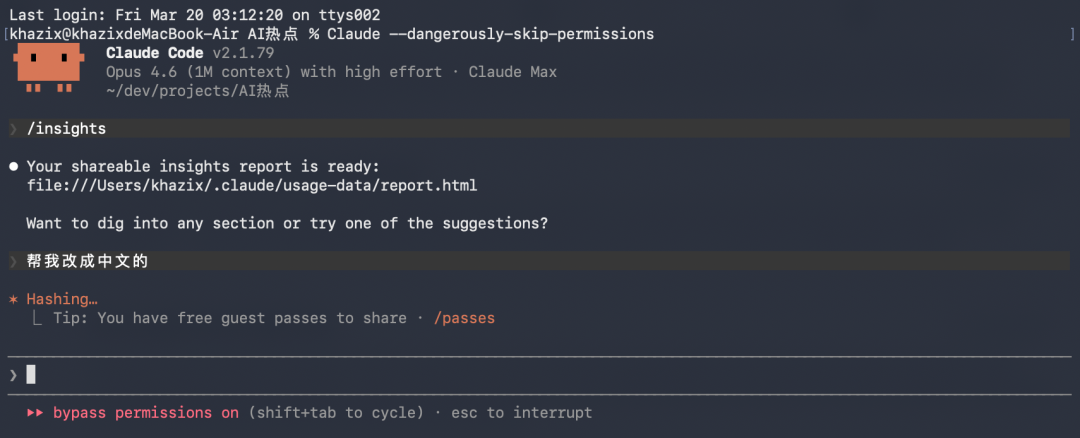
Task: Click the Claude Code pixel mascot logo
Action: (46, 68)
